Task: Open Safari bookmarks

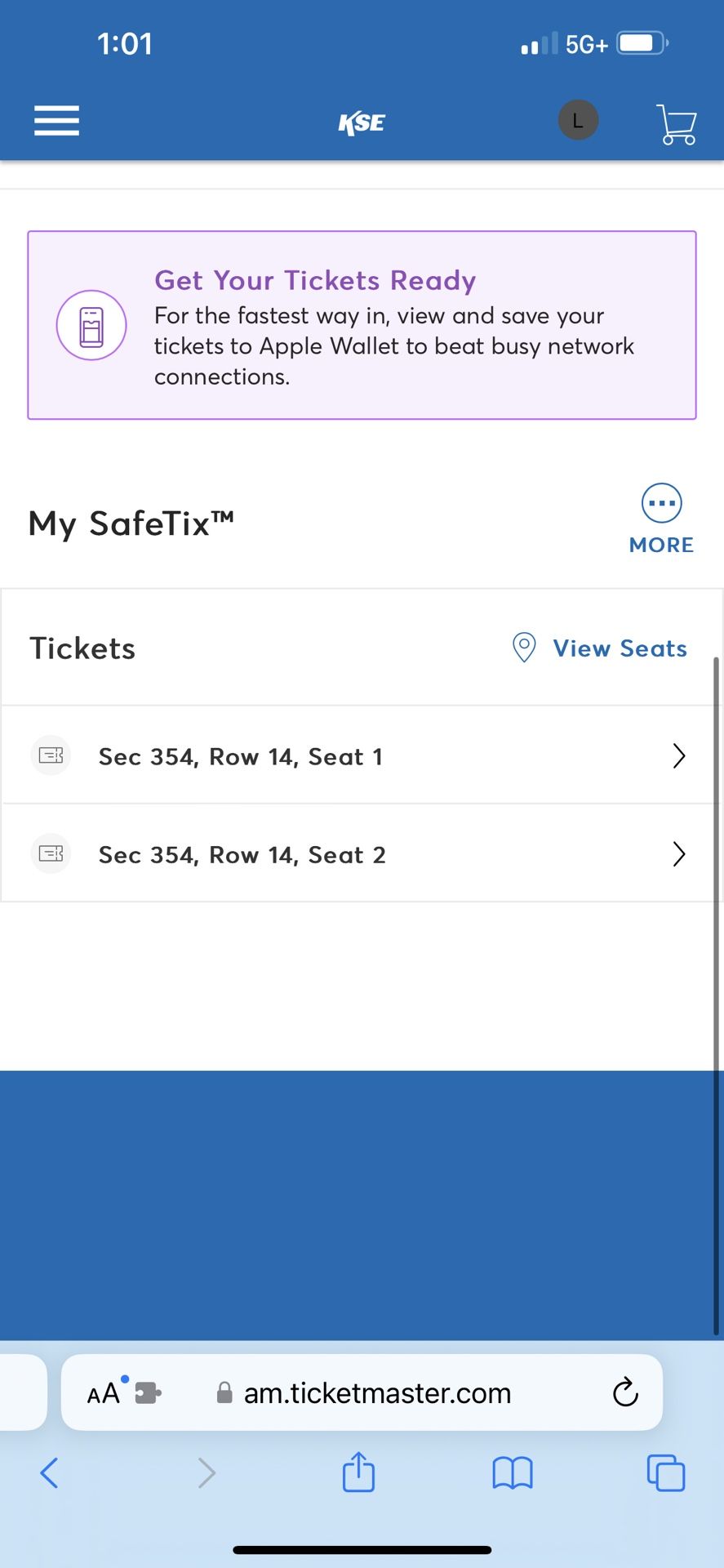Action: point(513,1473)
